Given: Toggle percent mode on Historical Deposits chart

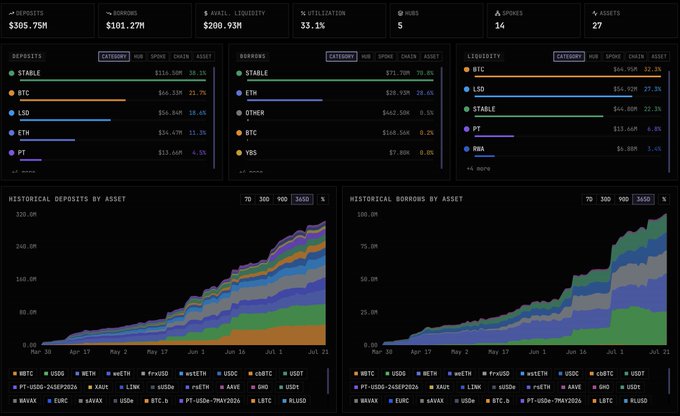Looking at the screenshot, I should (x=323, y=199).
